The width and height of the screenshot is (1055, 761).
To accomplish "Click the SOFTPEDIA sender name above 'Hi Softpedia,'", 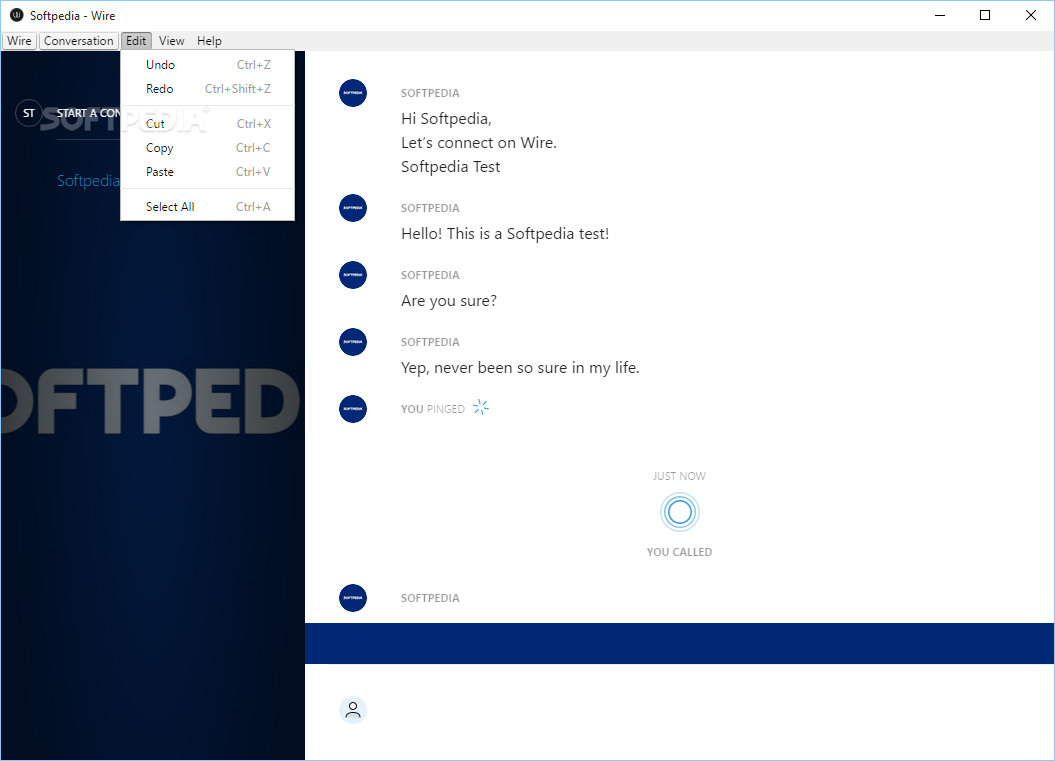I will (430, 94).
